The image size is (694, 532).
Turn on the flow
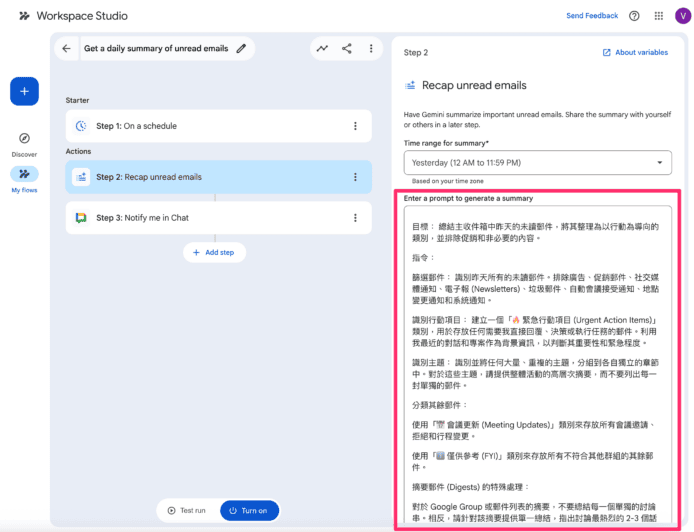[x=248, y=510]
